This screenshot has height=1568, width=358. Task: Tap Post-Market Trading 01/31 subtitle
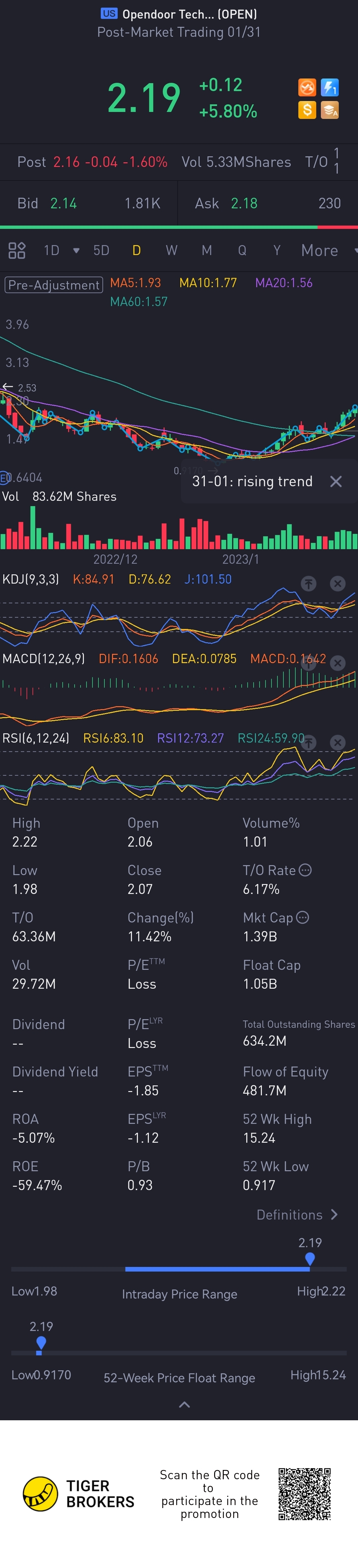(x=179, y=32)
